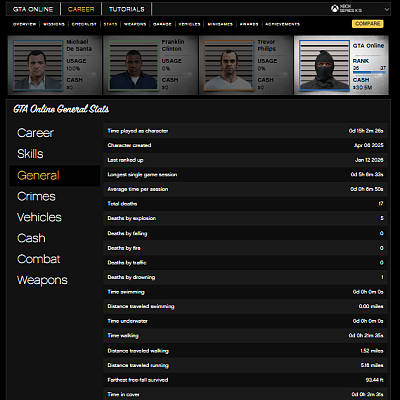This screenshot has height=400, width=400.
Task: Select Michael De Santa's mugshot
Action: coord(38,65)
